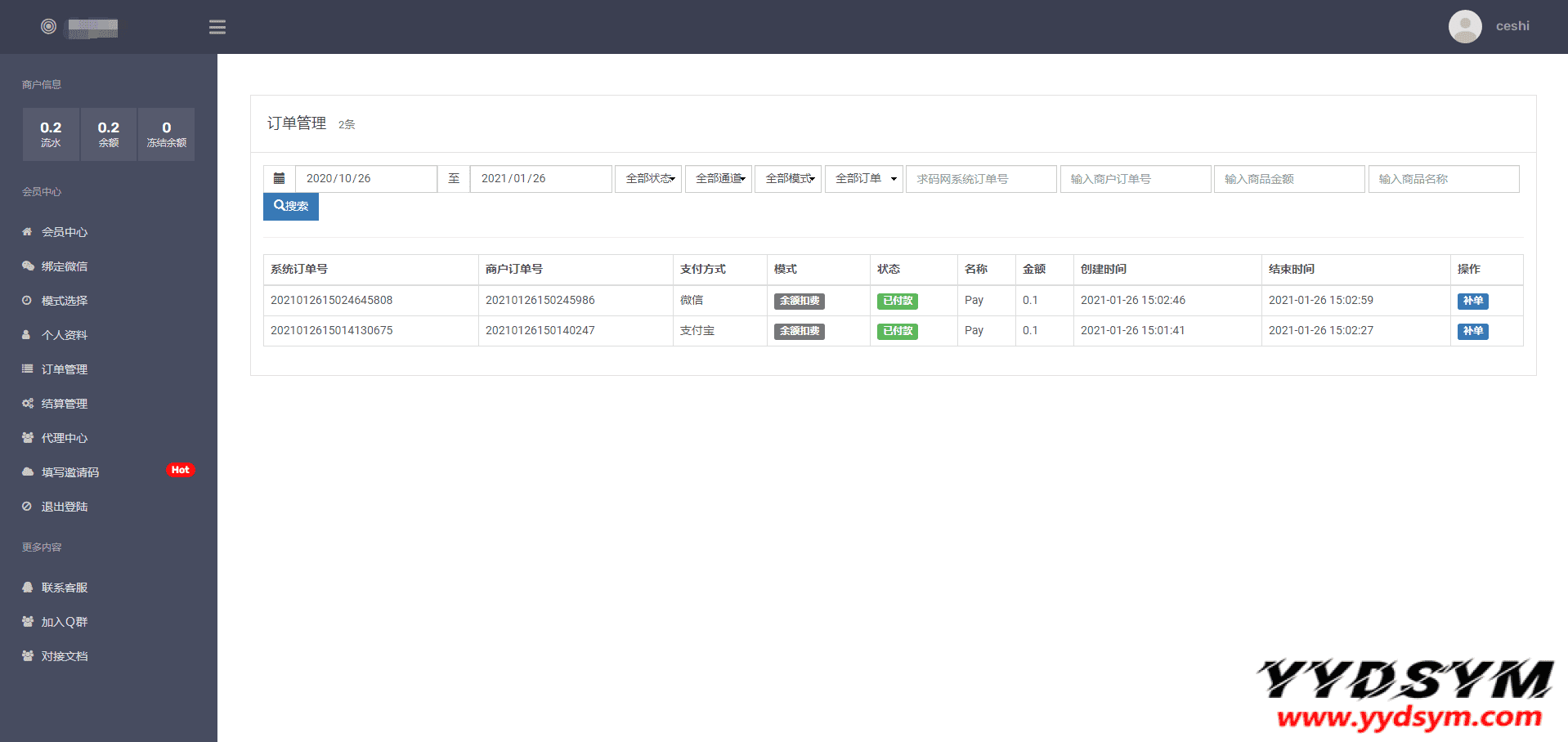Expand the 全部订单 dropdown
This screenshot has width=1568, height=742.
(x=864, y=179)
